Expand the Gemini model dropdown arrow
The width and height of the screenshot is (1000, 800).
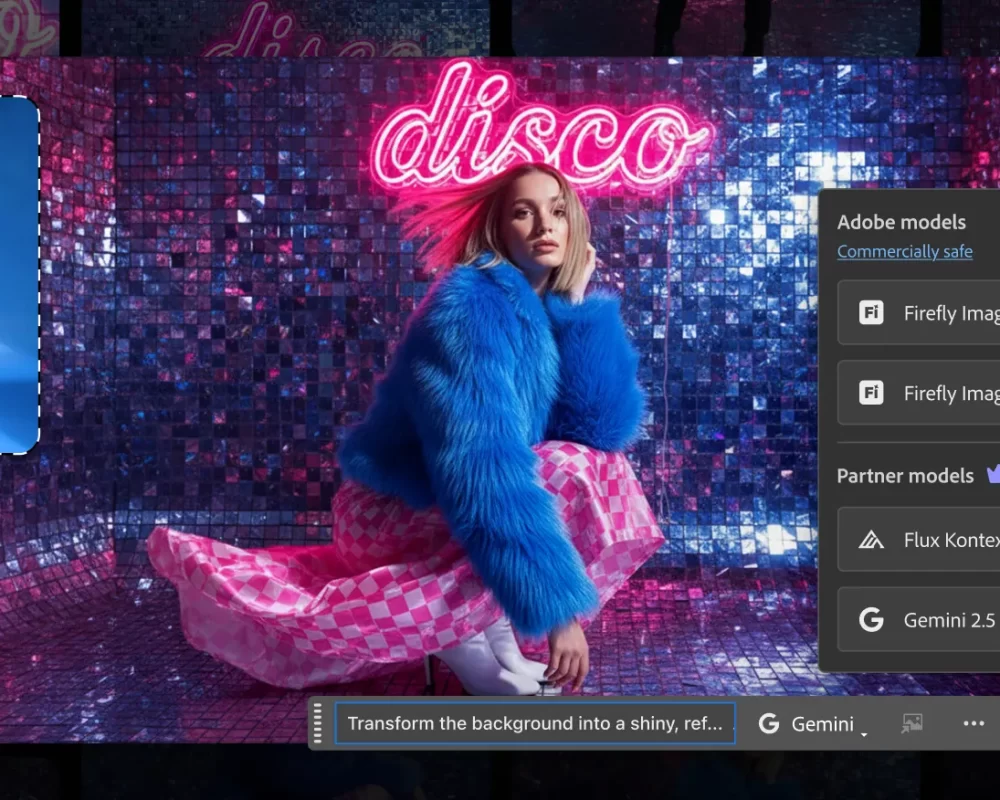pos(864,734)
